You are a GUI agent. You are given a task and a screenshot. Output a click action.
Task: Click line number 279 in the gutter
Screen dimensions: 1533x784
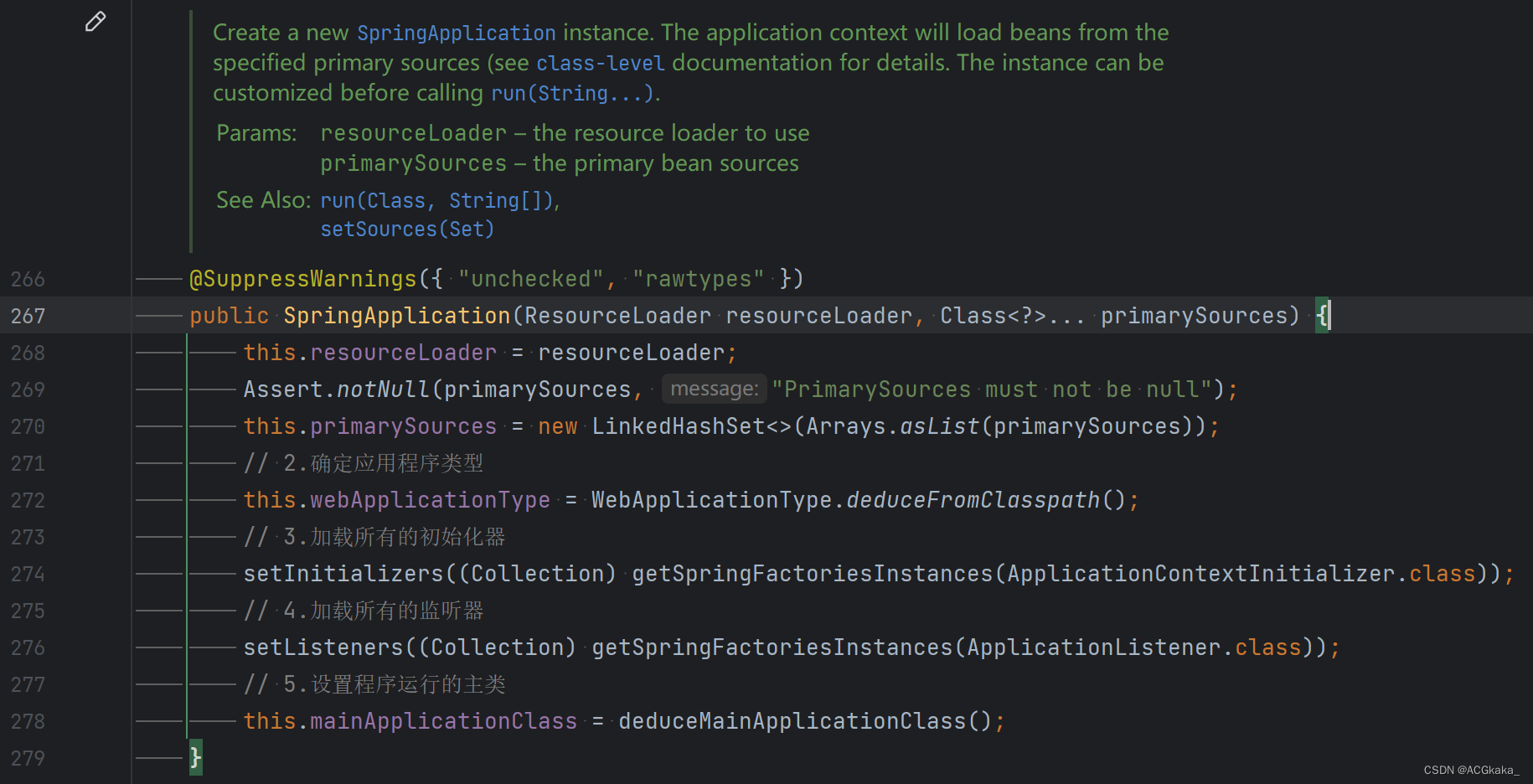tap(28, 758)
